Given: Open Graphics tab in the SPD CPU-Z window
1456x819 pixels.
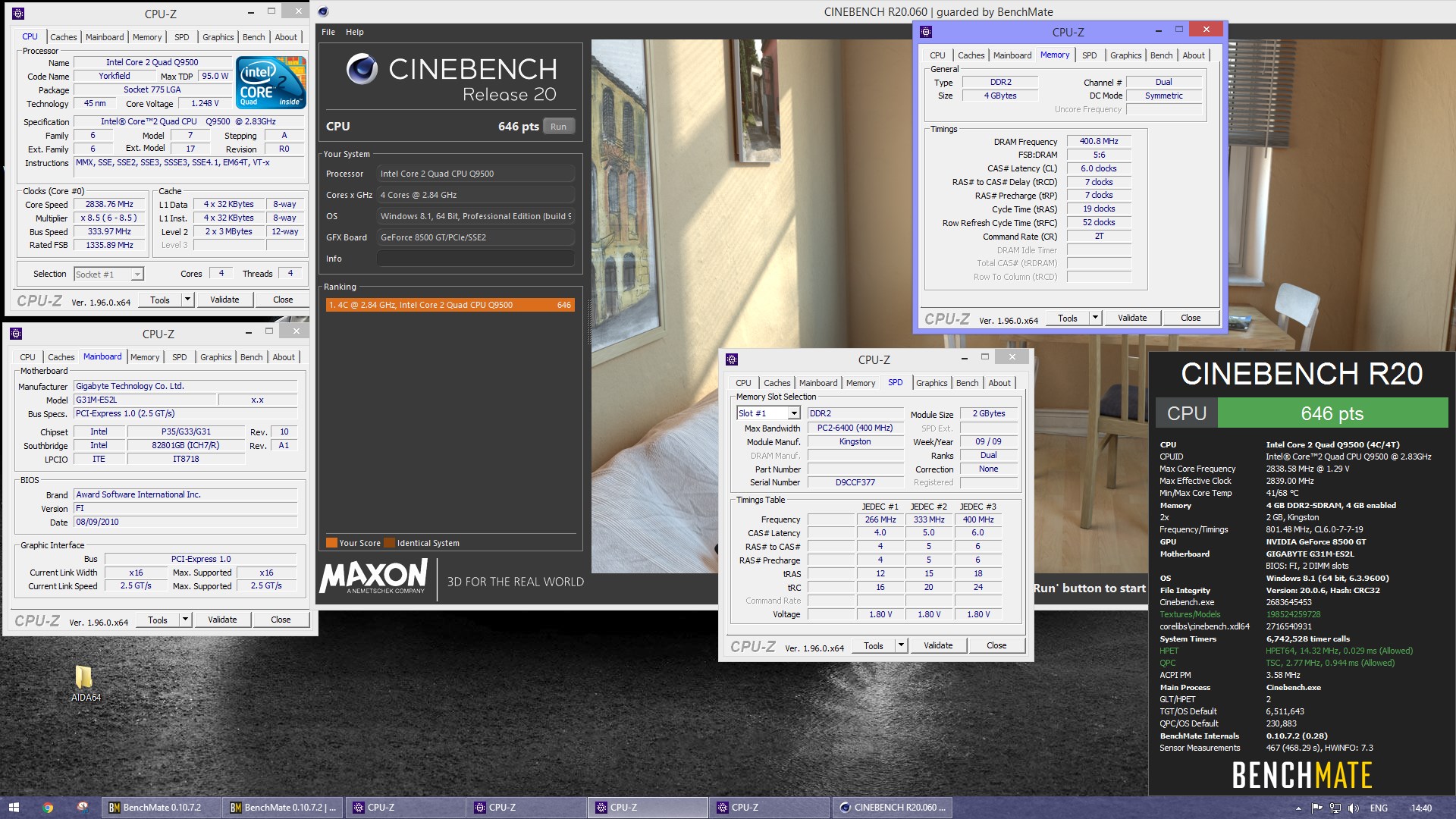Looking at the screenshot, I should [932, 383].
